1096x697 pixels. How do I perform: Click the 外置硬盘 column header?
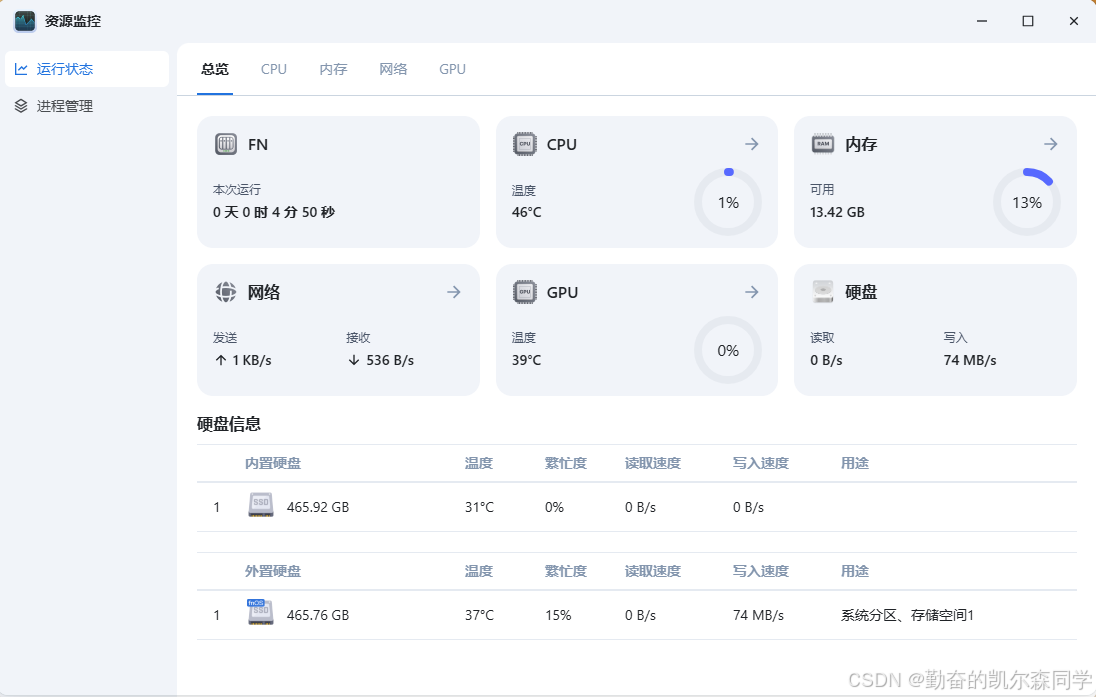[273, 570]
